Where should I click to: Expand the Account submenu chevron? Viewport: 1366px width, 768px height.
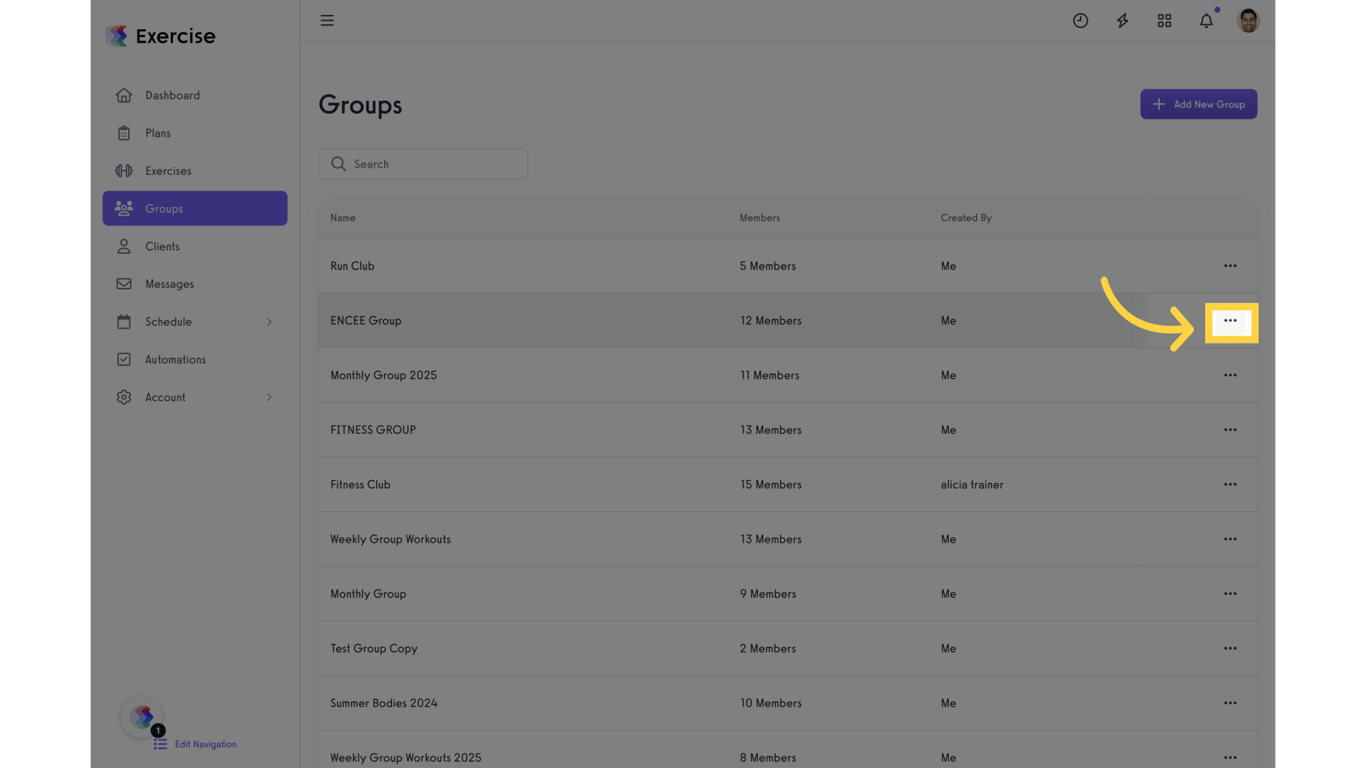point(269,397)
